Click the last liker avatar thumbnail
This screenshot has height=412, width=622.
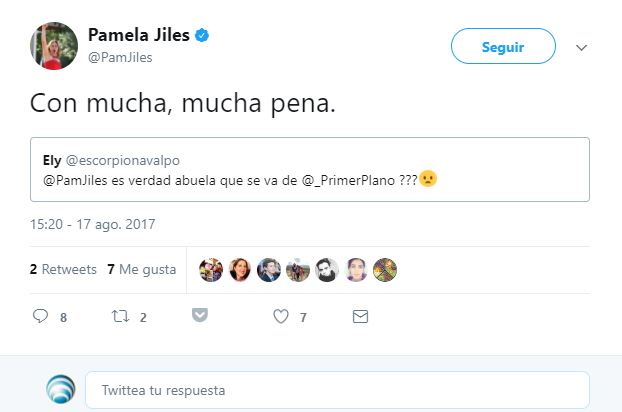pos(385,270)
